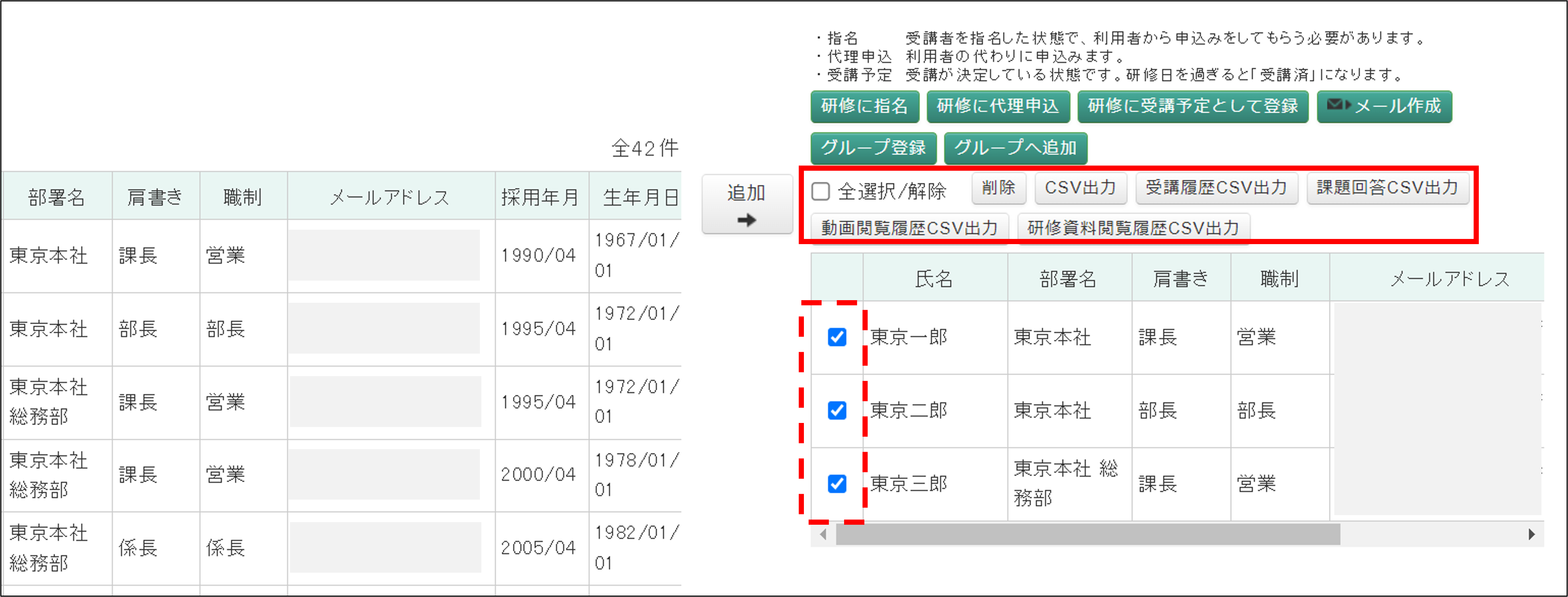The height and width of the screenshot is (597, 1568).
Task: Uncheck the checkbox for 東京一郎
Action: (837, 337)
